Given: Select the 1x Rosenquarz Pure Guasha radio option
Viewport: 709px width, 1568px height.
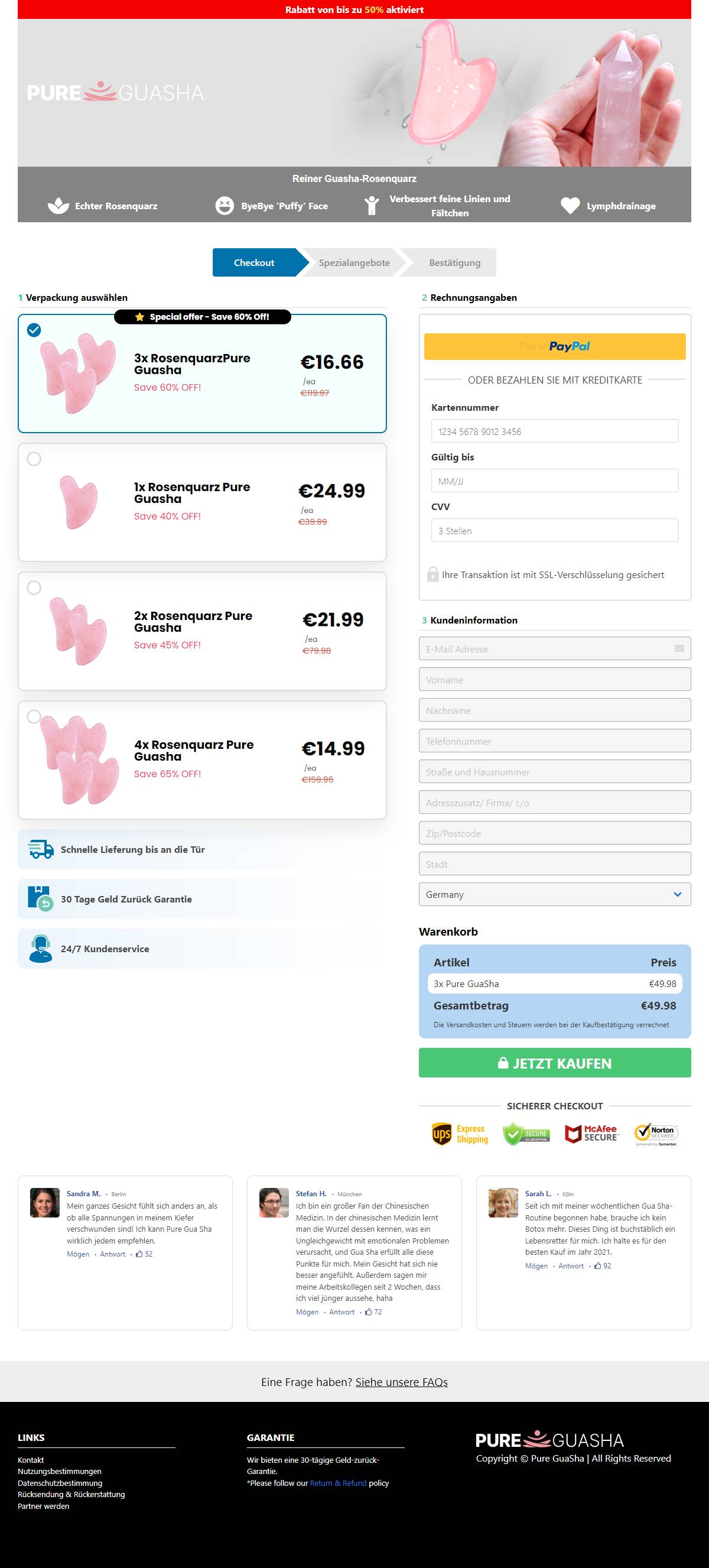Looking at the screenshot, I should click(x=34, y=459).
